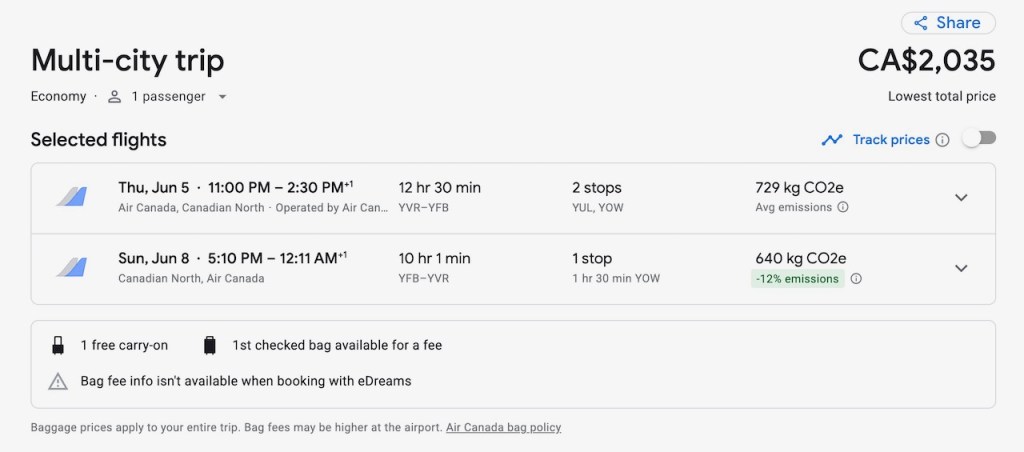Click the -12% emissions info icon
Screen dimensions: 1024x452
tap(856, 279)
